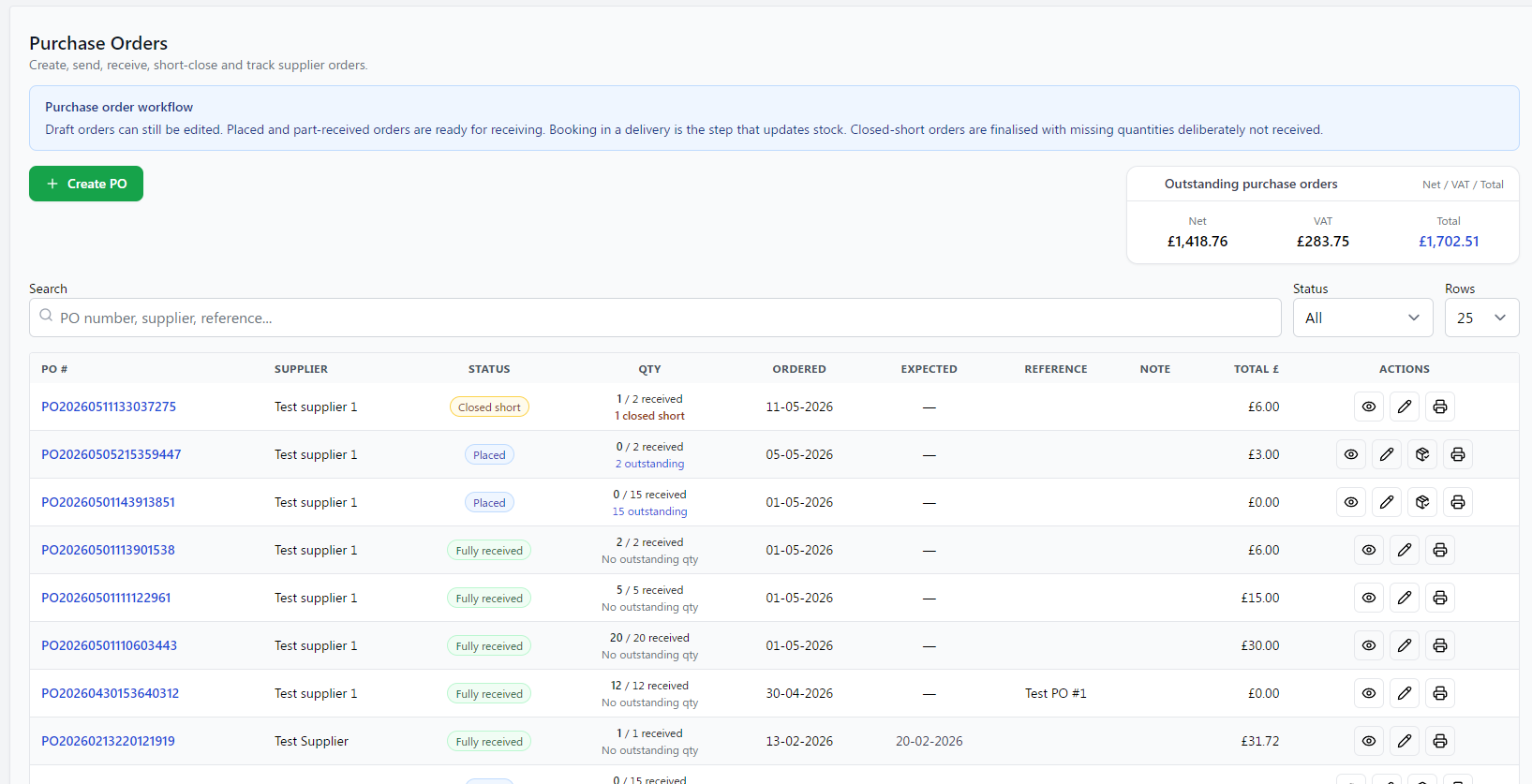Edit purchase order PO20260505215359447
This screenshot has height=784, width=1532.
(x=1387, y=454)
